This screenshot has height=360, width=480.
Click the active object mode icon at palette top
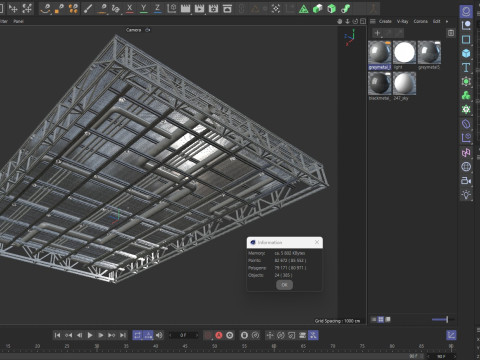(466, 11)
